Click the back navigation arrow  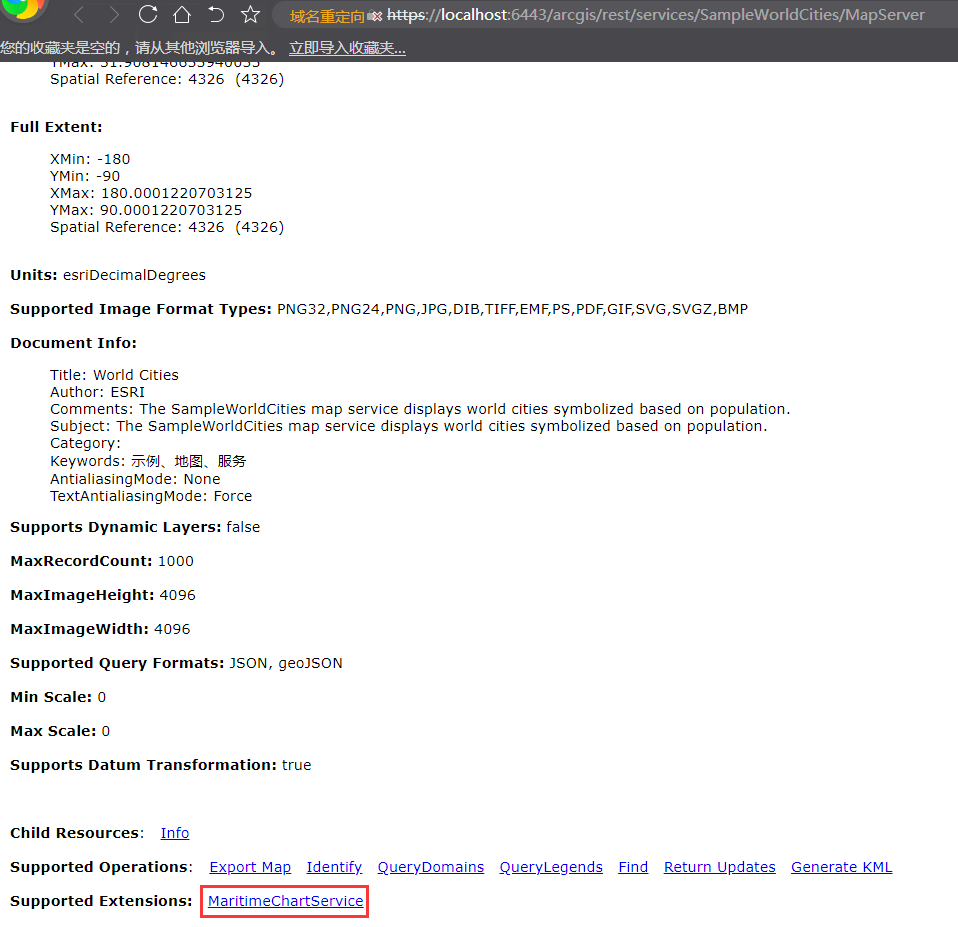point(79,15)
